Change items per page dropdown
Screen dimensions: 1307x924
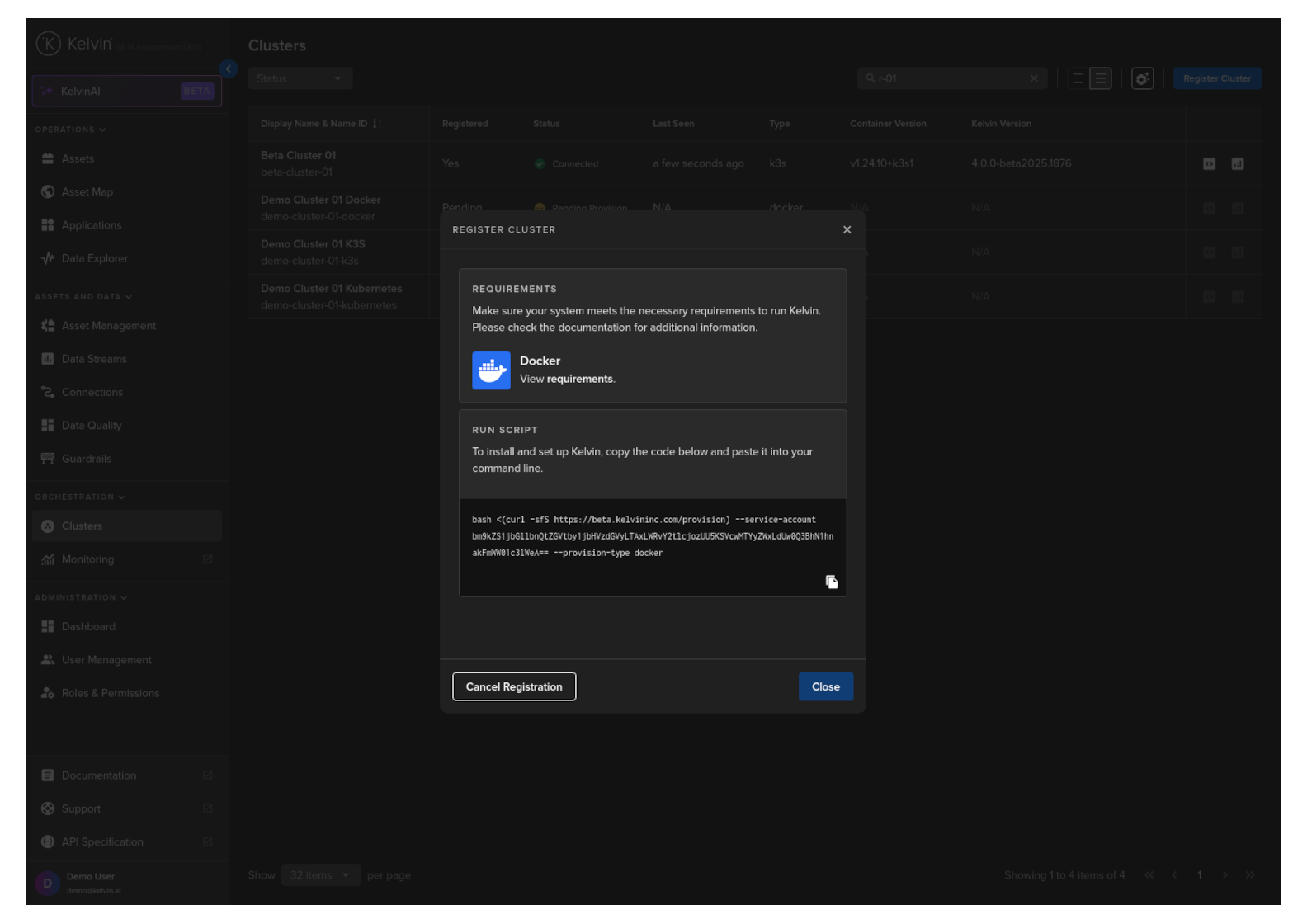[x=319, y=875]
